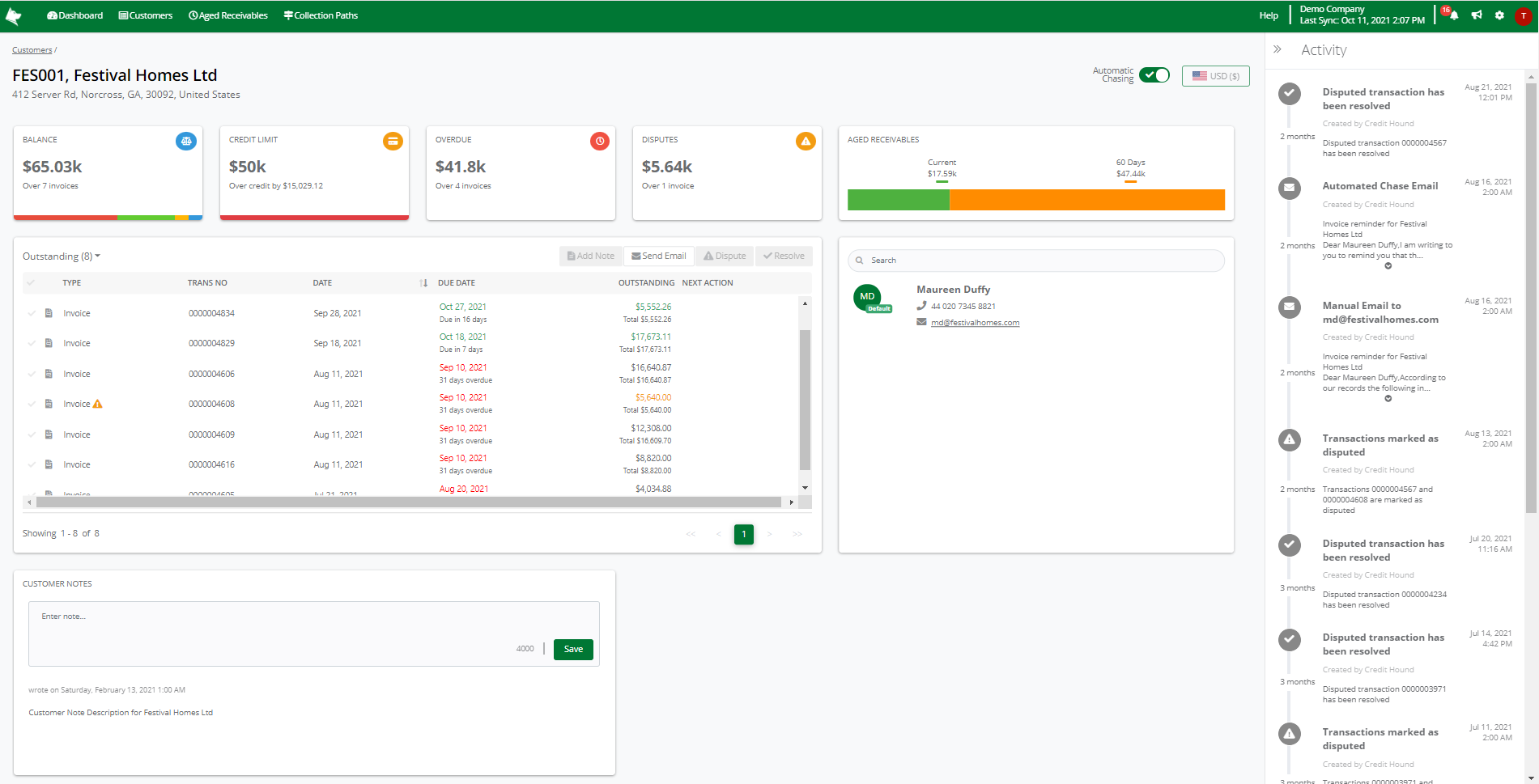Collapse the Activity panel with double chevron
Screen dimensions: 1539x784
[x=1278, y=49]
